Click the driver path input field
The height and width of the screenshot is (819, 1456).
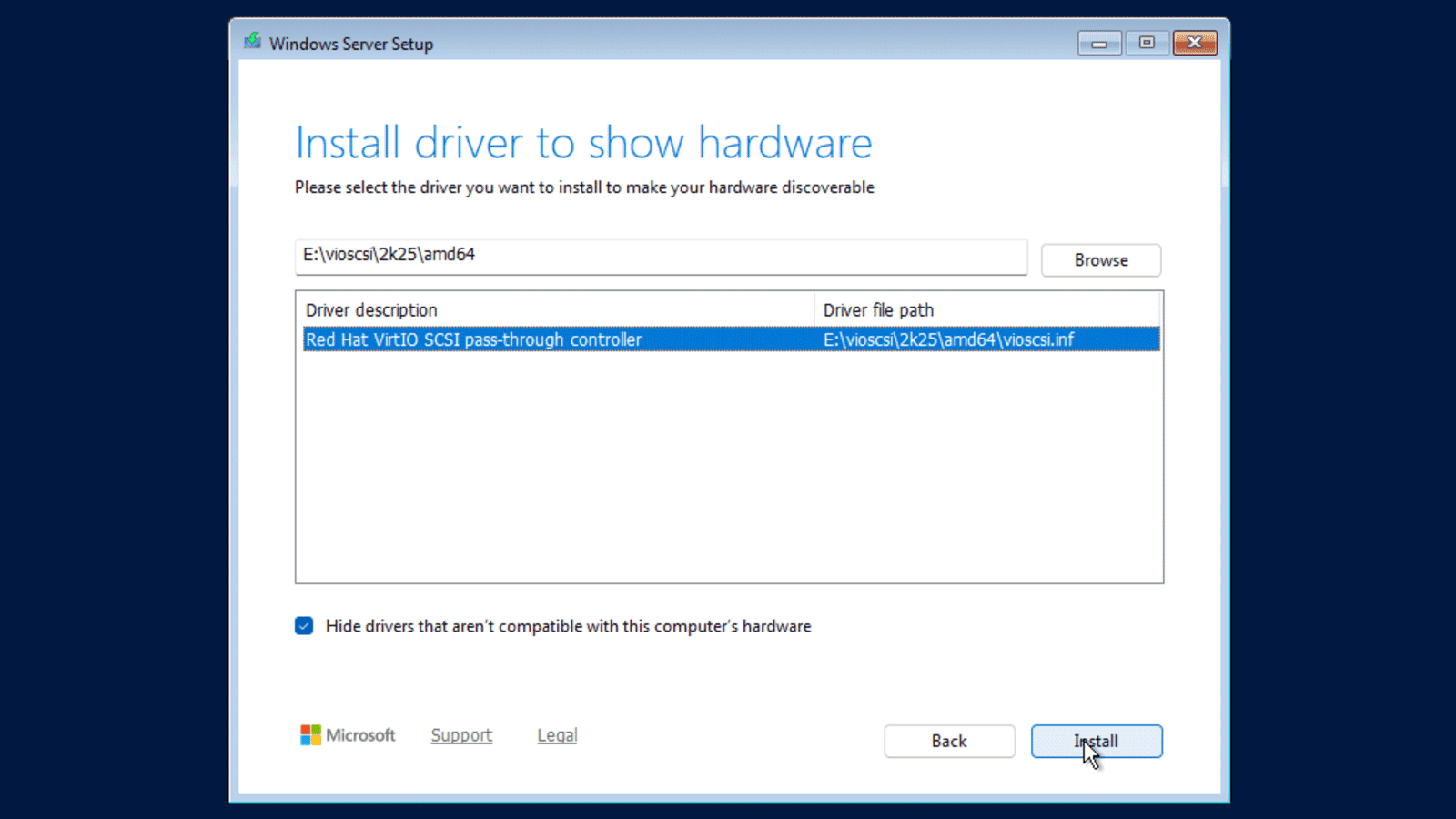[x=662, y=257]
